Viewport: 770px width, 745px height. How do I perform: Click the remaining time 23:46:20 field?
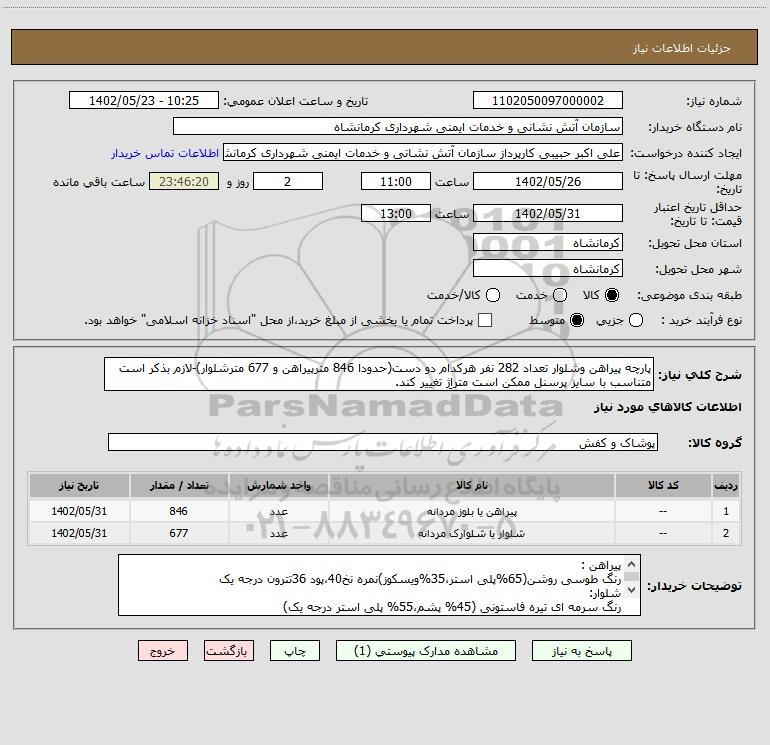pos(184,181)
